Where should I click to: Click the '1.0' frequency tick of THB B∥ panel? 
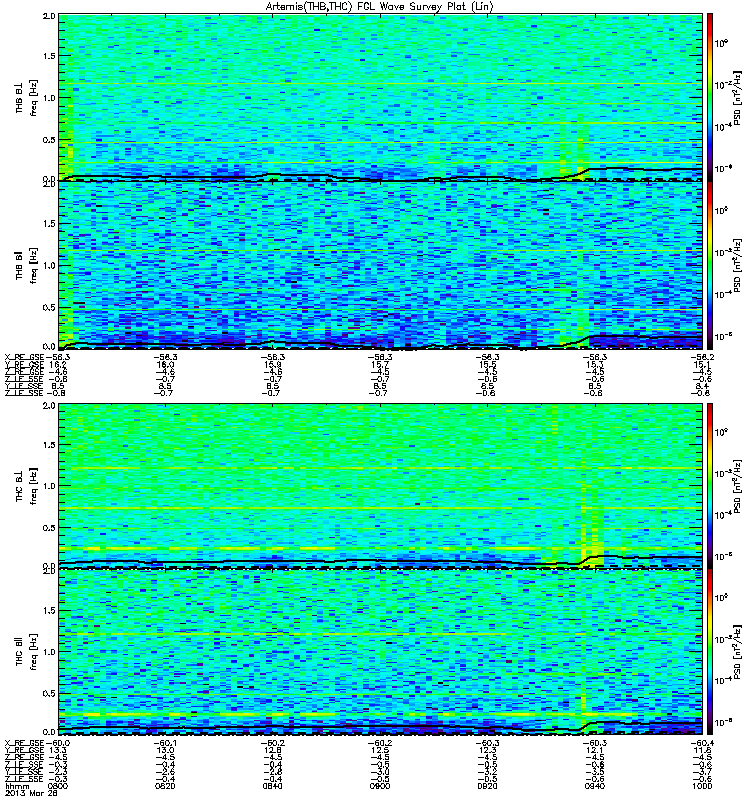(x=49, y=265)
